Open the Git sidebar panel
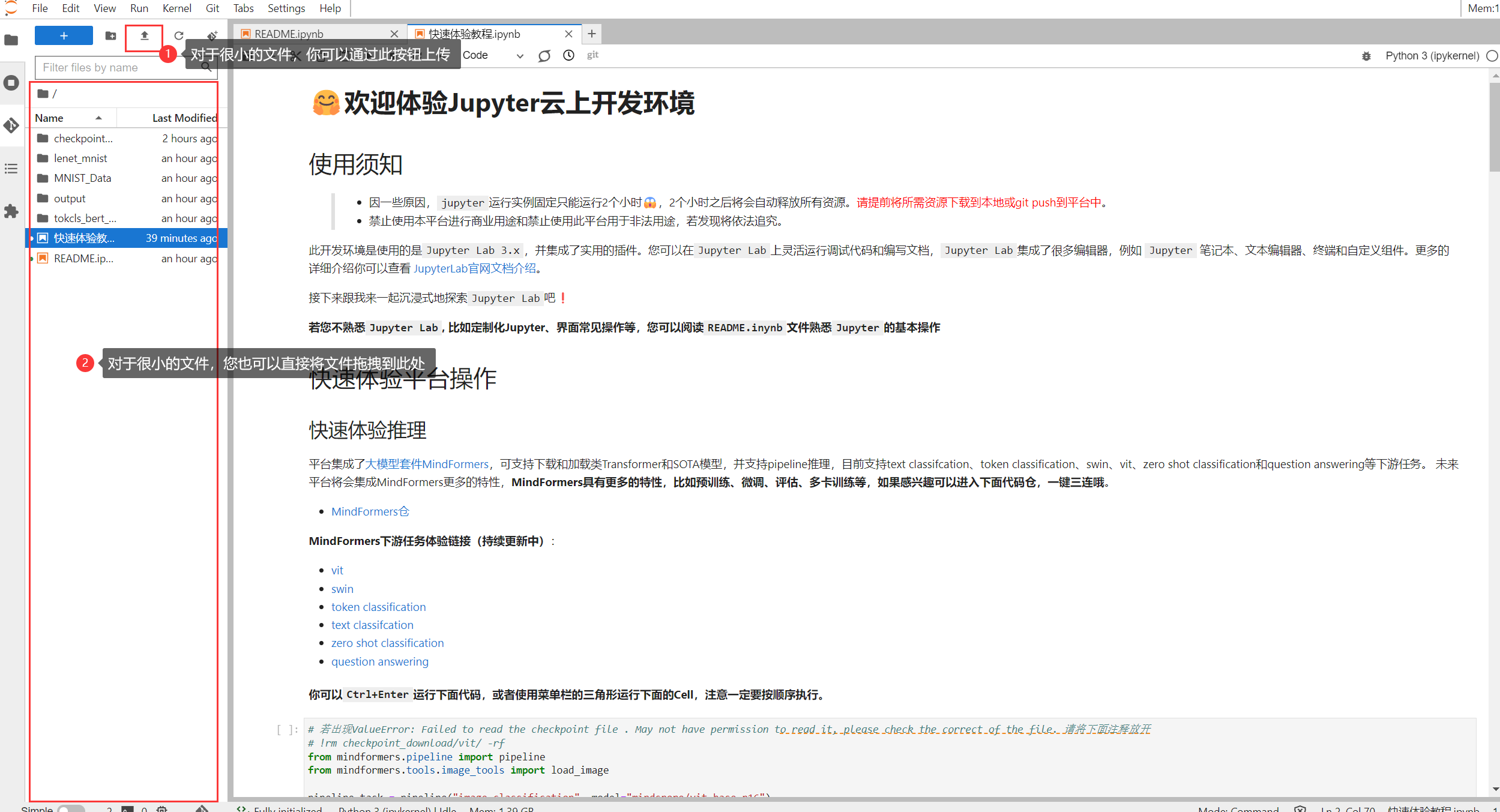This screenshot has height=812, width=1500. pos(11,125)
